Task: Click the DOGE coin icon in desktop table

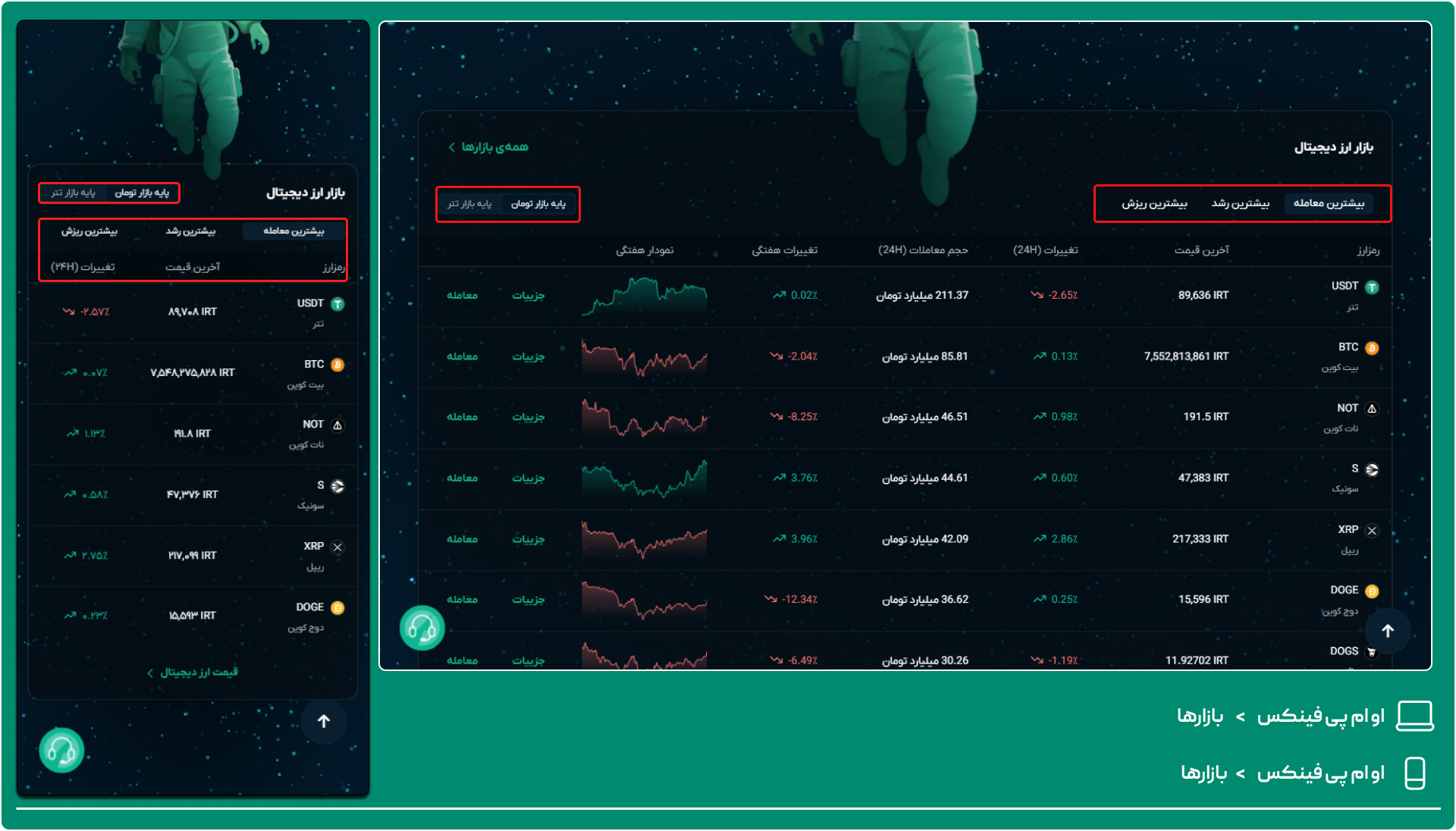Action: (1372, 591)
